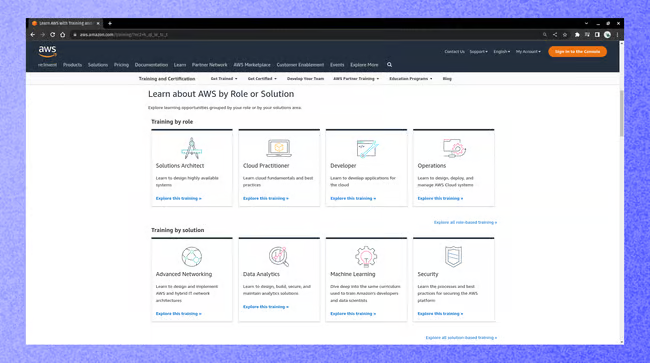This screenshot has height=363, width=650.
Task: Open Develop Your Team link
Action: pos(306,79)
